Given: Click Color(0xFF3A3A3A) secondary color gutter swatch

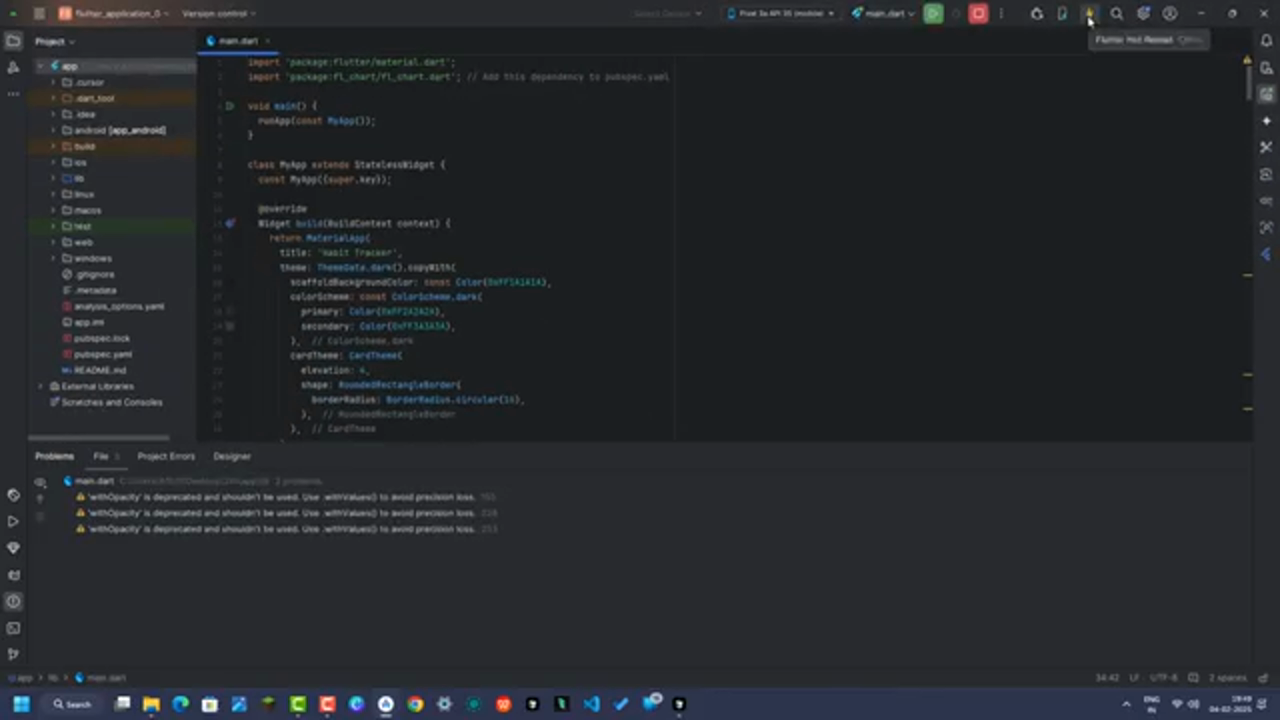Looking at the screenshot, I should [x=229, y=326].
